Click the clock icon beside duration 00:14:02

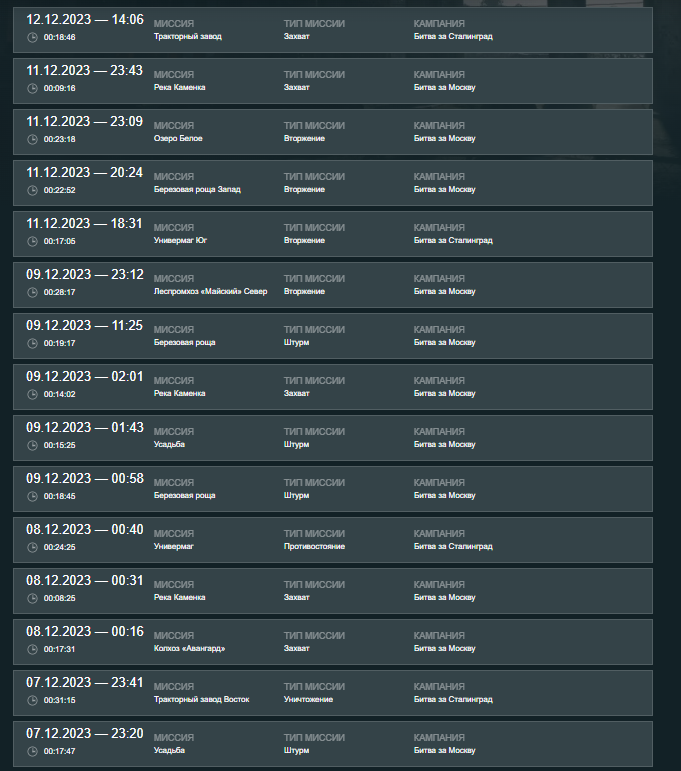(32, 394)
